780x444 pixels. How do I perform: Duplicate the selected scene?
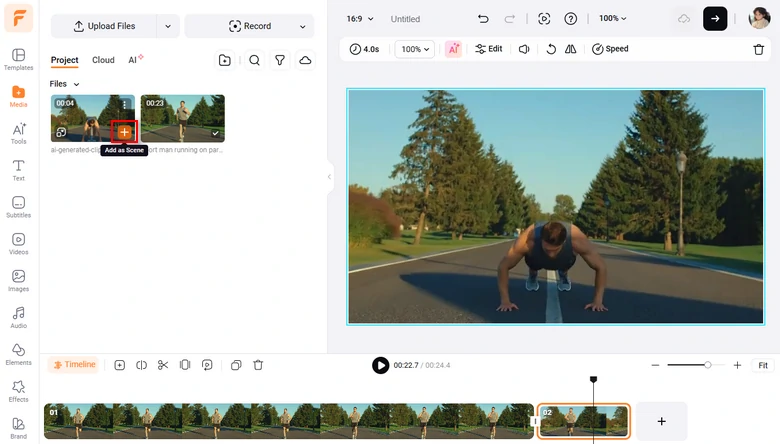pos(236,365)
